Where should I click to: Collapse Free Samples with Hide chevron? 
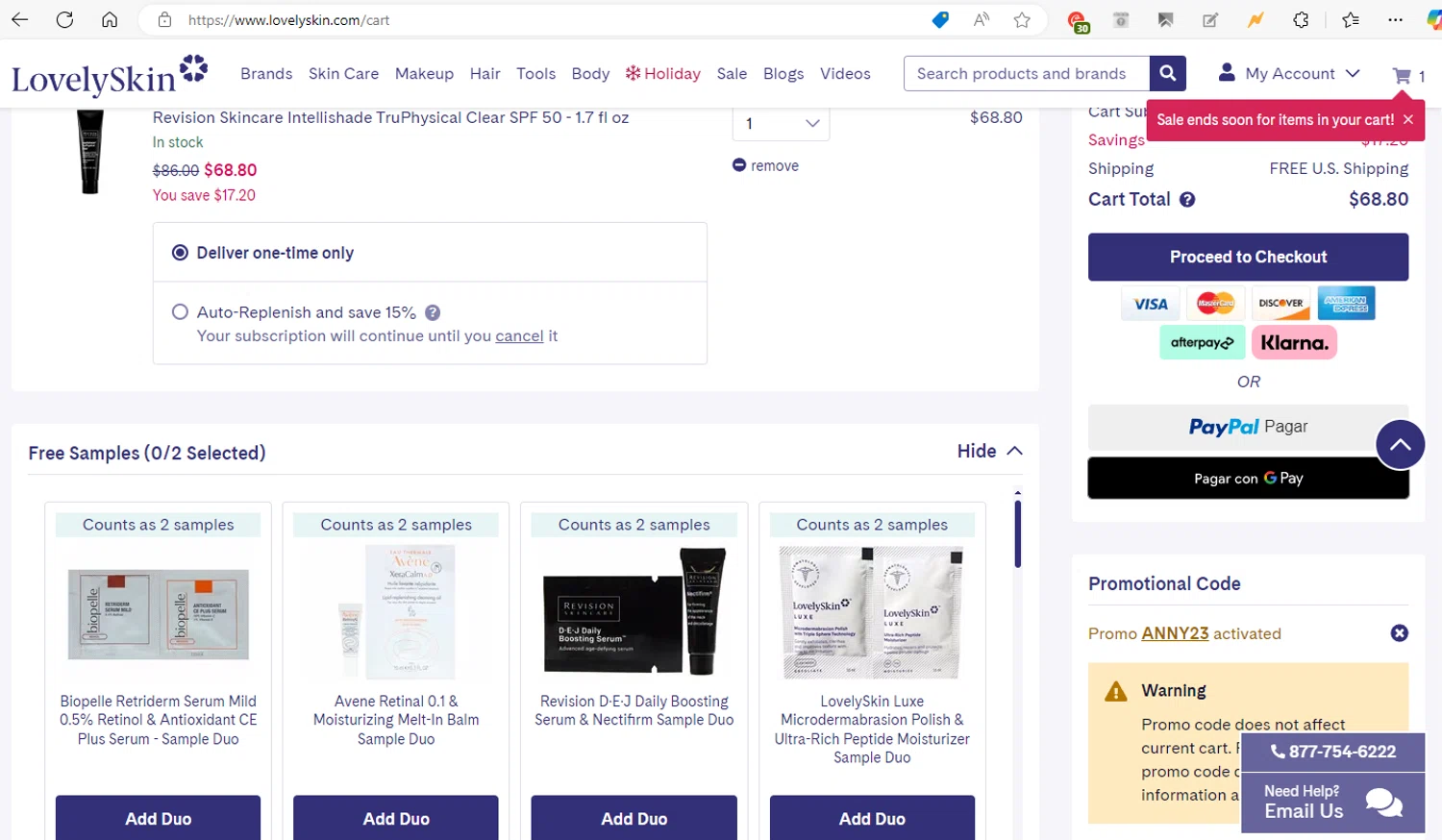[x=1014, y=451]
